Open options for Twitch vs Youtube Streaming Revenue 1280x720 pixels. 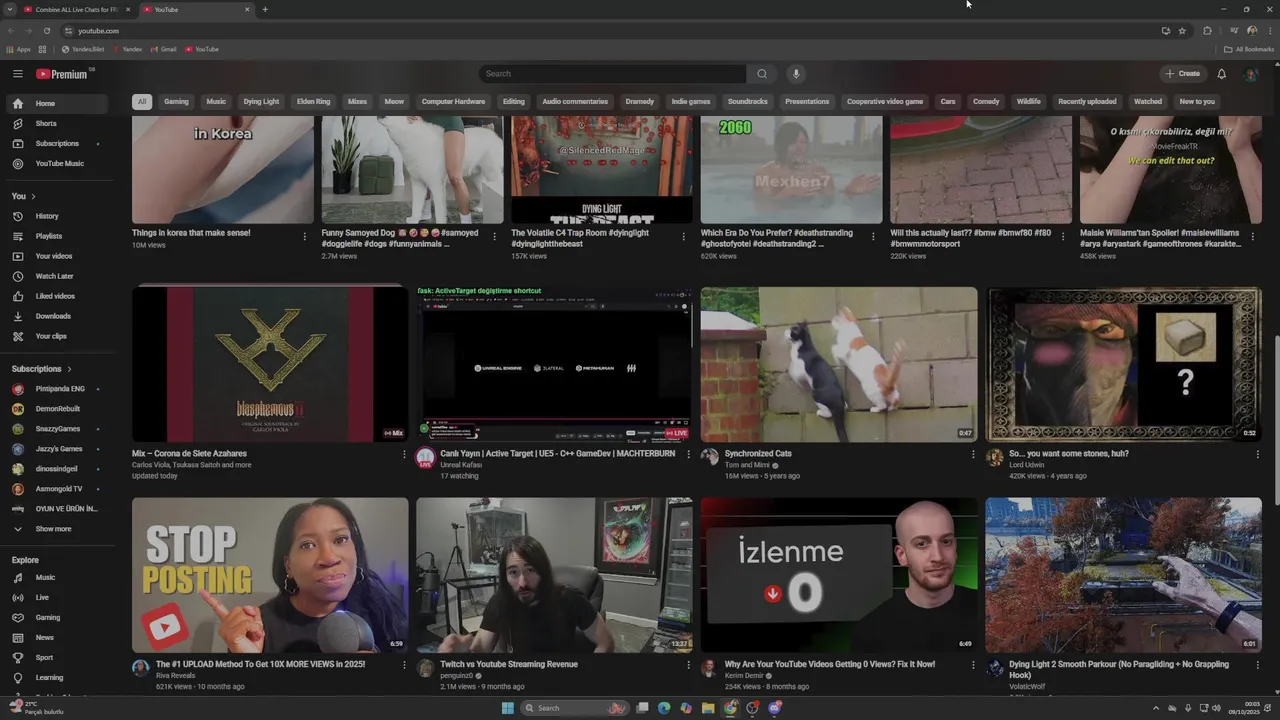(688, 665)
